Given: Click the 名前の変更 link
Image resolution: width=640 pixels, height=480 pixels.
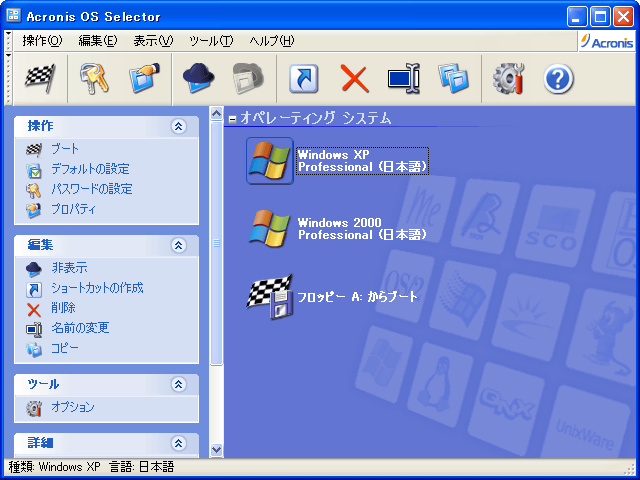Looking at the screenshot, I should coord(80,328).
